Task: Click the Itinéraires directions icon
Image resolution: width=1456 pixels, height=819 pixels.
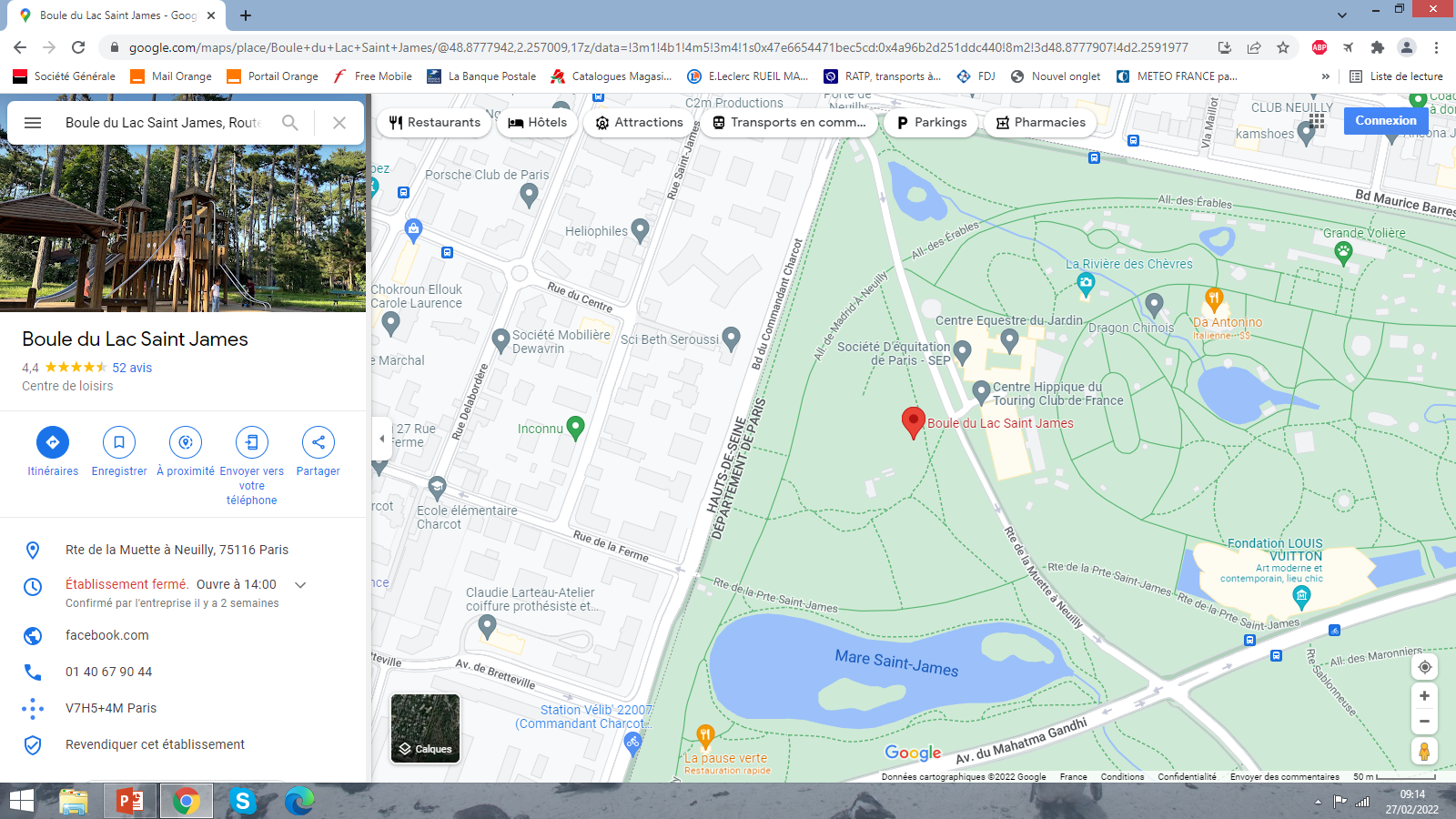Action: (x=53, y=442)
